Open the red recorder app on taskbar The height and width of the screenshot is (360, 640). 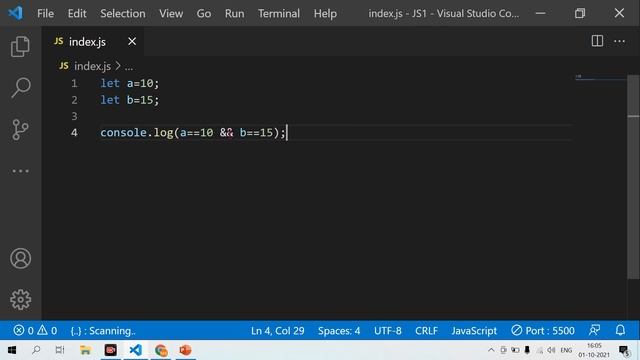click(x=111, y=350)
